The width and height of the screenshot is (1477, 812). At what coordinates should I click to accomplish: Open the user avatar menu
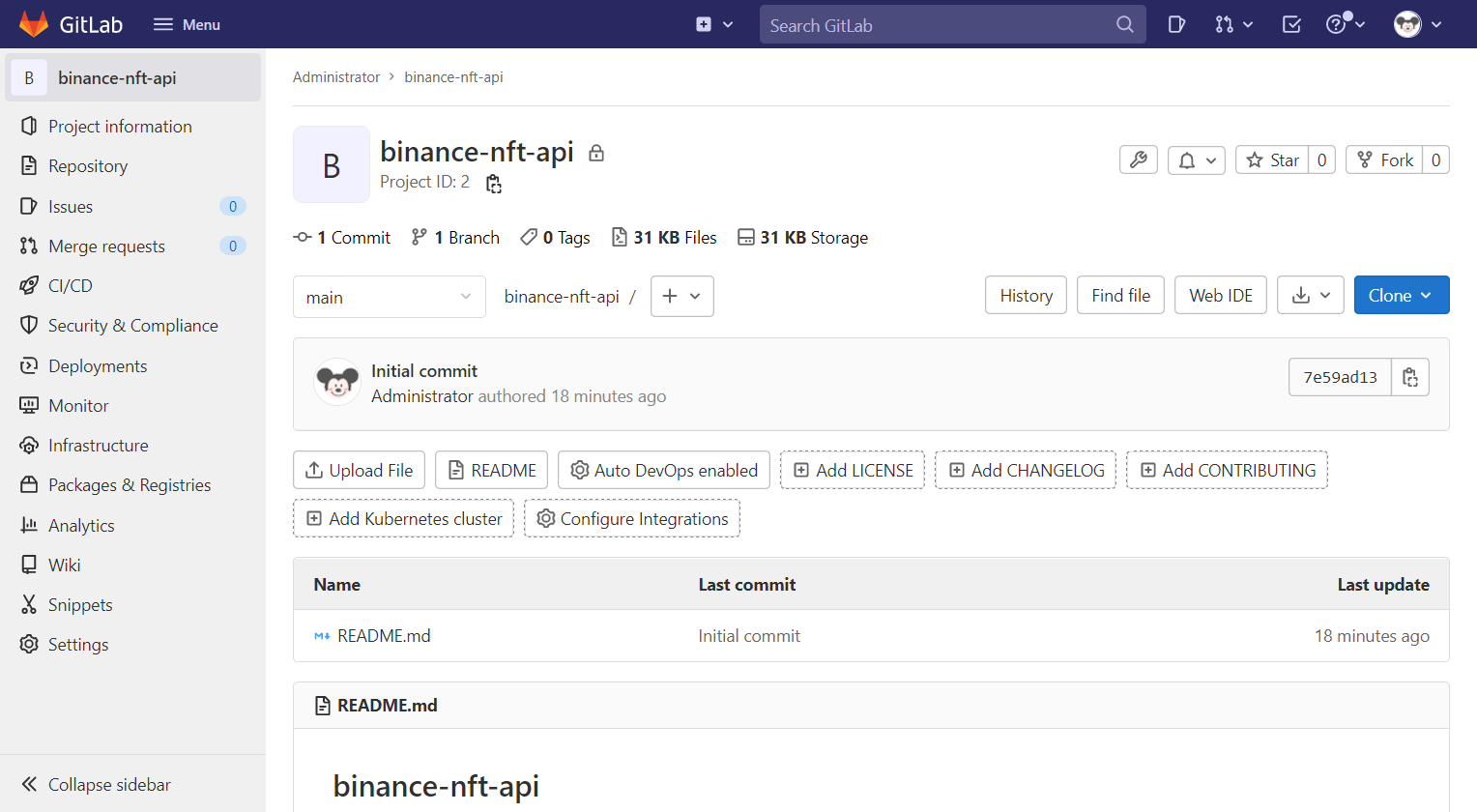[1418, 24]
